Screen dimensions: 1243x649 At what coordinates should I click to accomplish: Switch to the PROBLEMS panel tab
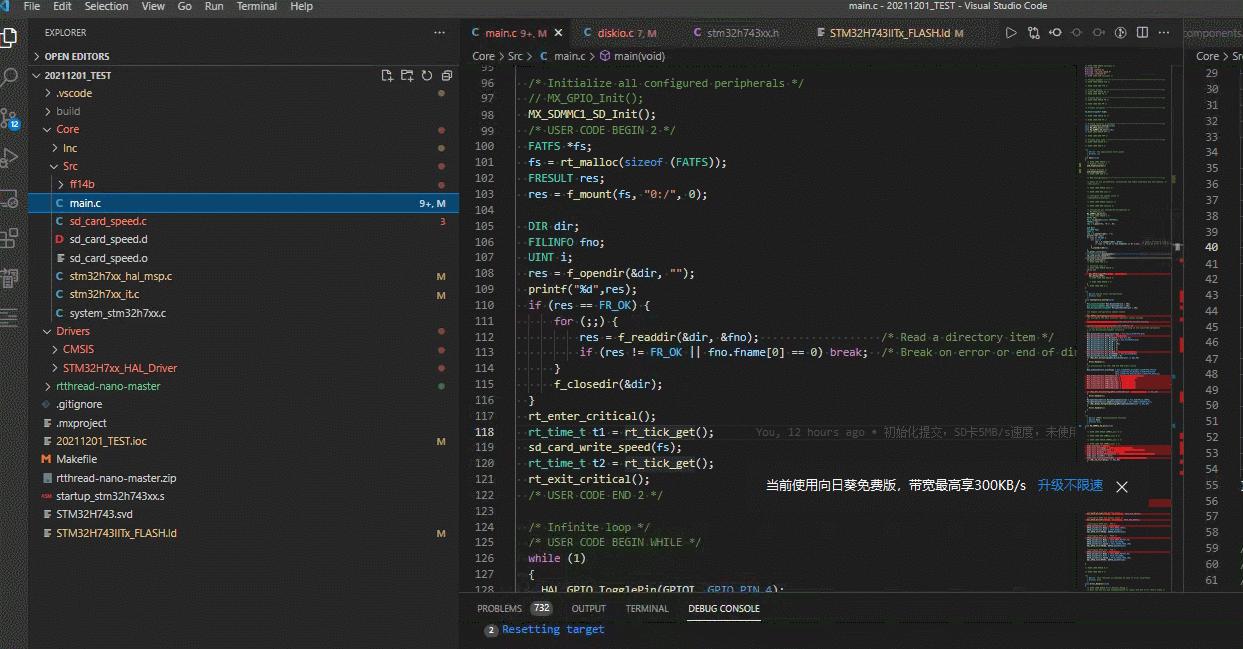(x=499, y=608)
